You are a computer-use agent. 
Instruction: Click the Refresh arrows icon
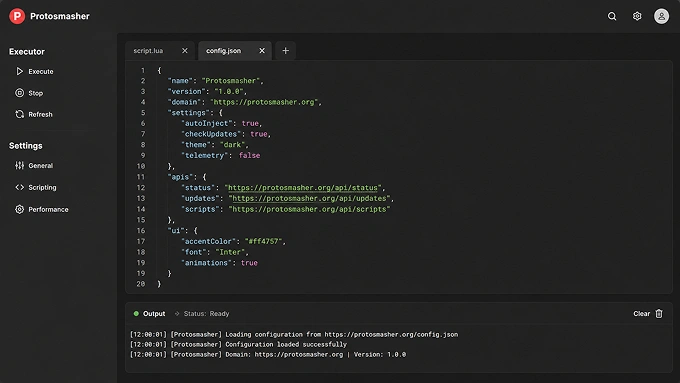point(20,114)
